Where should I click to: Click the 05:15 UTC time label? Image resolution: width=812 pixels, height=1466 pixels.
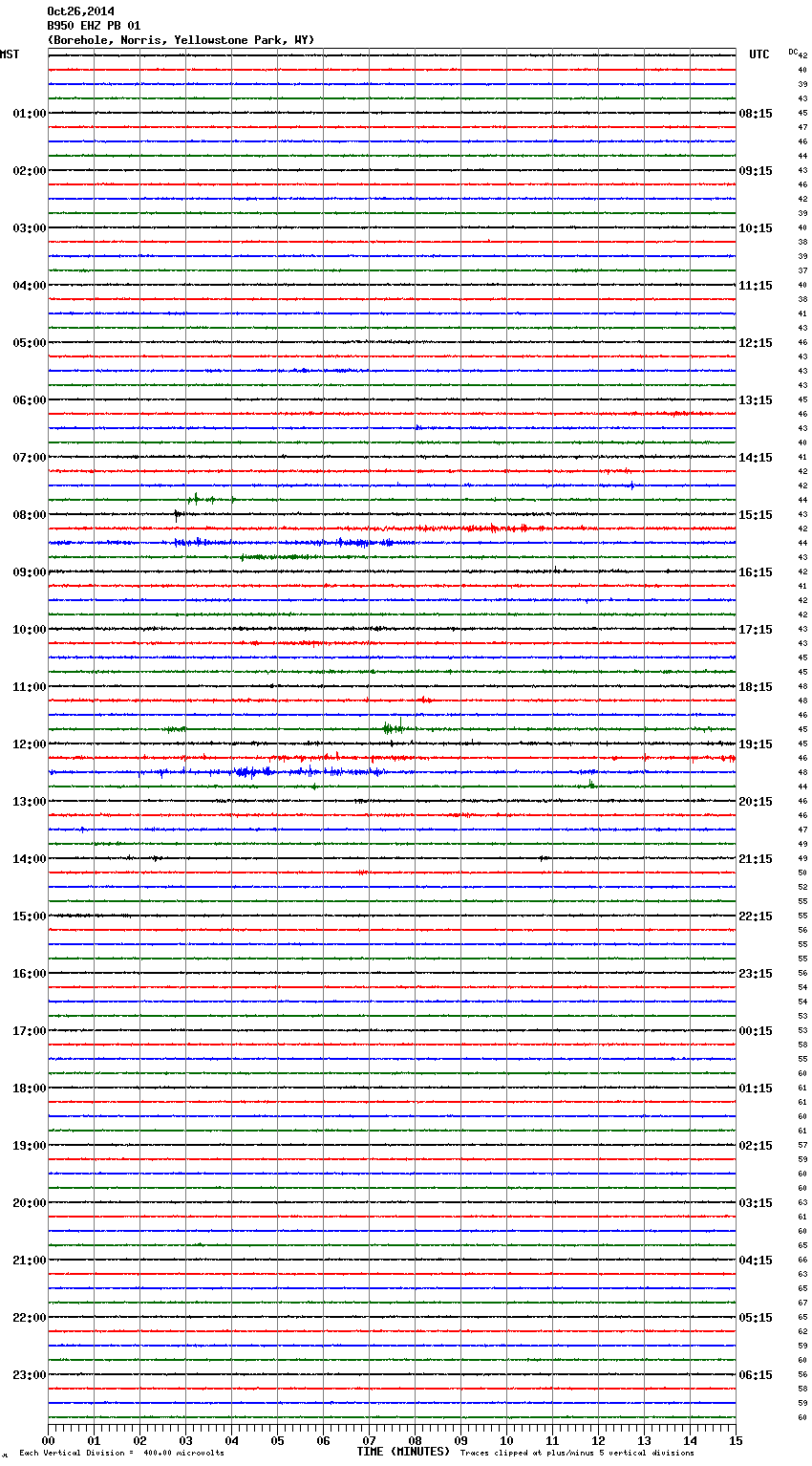pos(756,1318)
